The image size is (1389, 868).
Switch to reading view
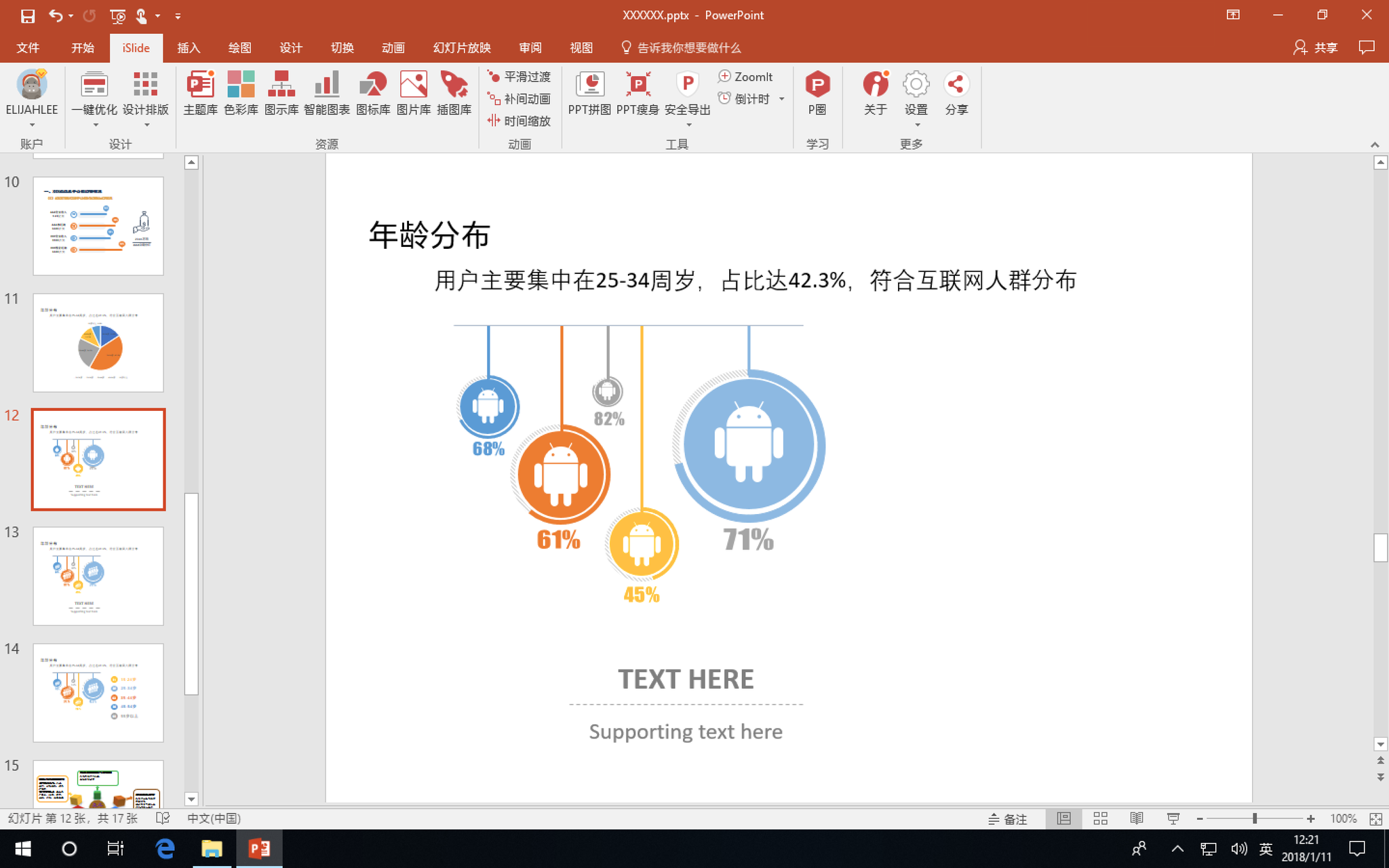click(x=1137, y=818)
